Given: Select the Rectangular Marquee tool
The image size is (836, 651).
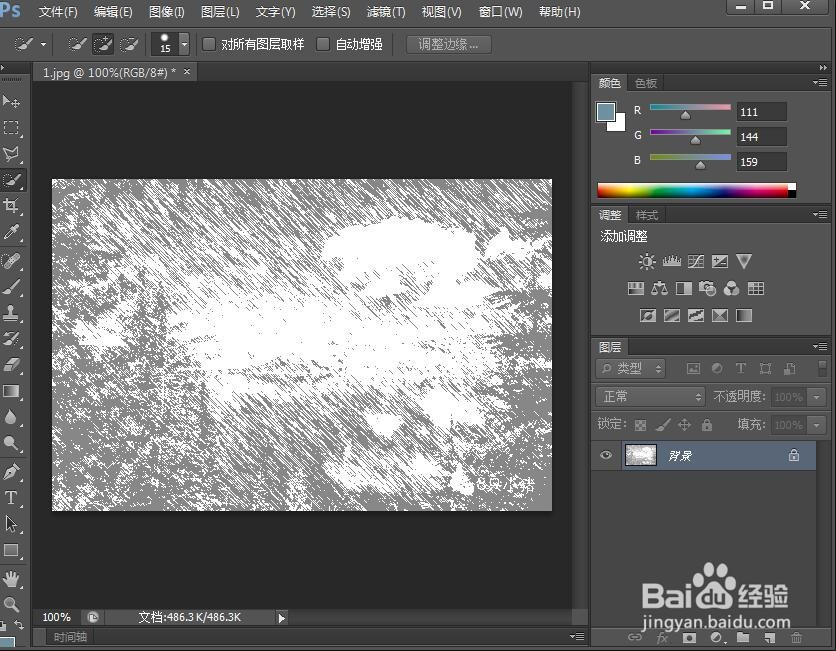Looking at the screenshot, I should (x=11, y=127).
